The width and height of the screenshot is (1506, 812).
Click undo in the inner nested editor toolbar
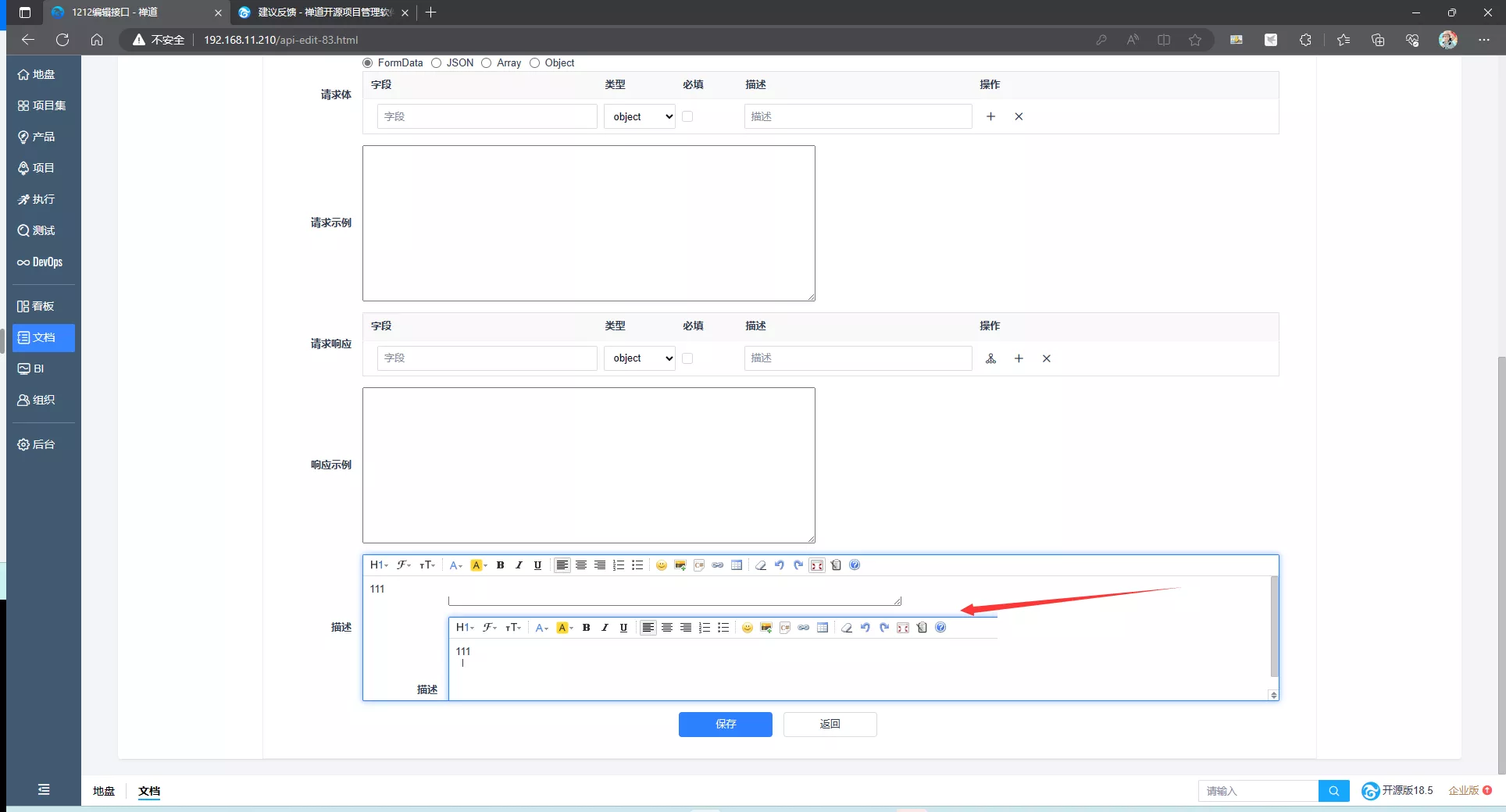click(x=865, y=628)
